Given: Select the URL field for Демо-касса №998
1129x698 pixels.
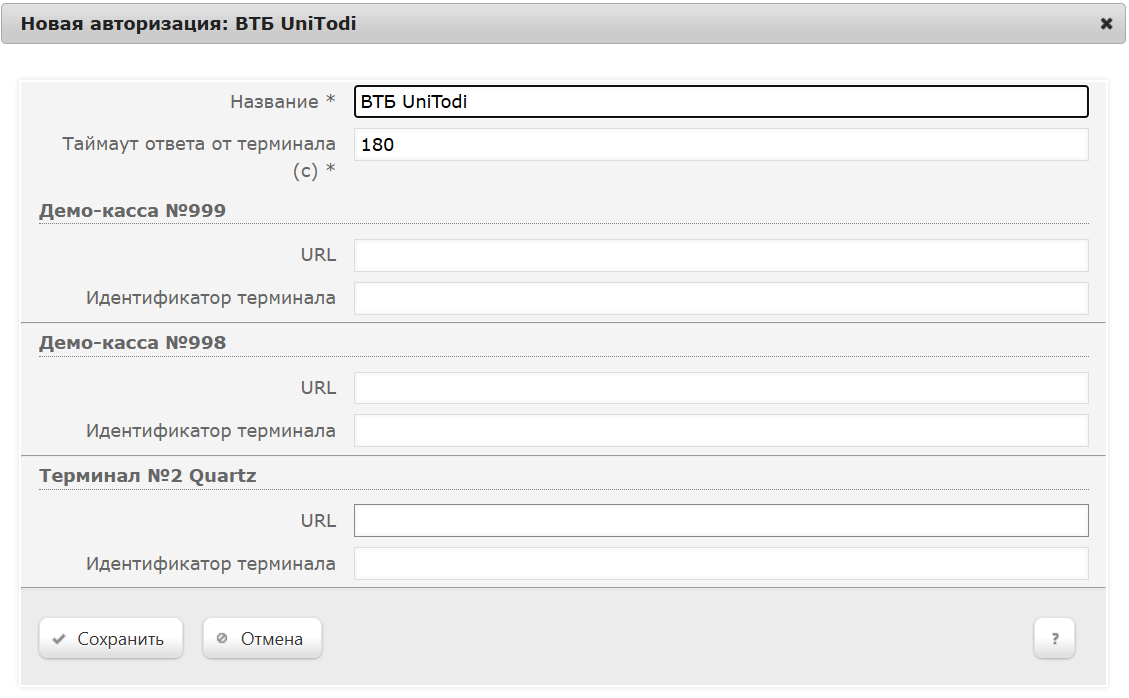Looking at the screenshot, I should coord(720,388).
